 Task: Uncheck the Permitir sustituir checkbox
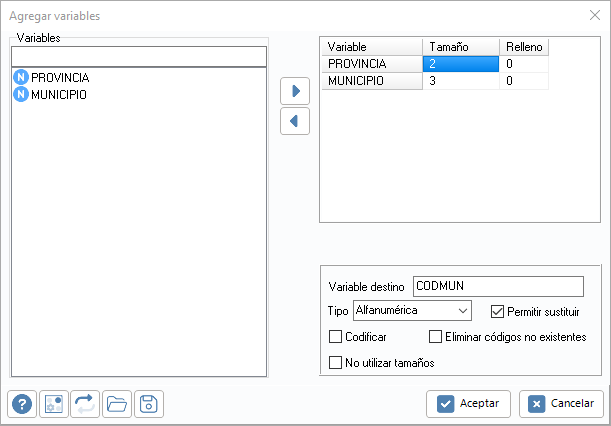point(498,311)
